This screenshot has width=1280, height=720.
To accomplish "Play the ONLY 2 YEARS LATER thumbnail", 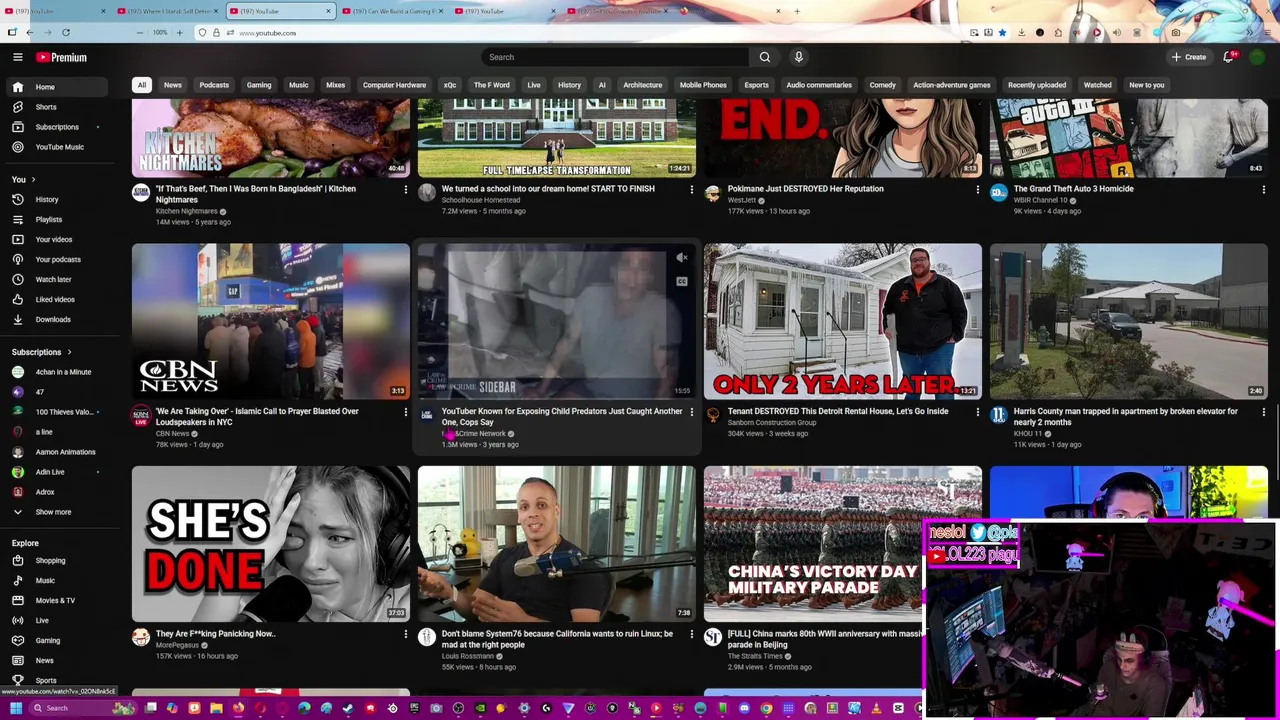I will pos(843,321).
